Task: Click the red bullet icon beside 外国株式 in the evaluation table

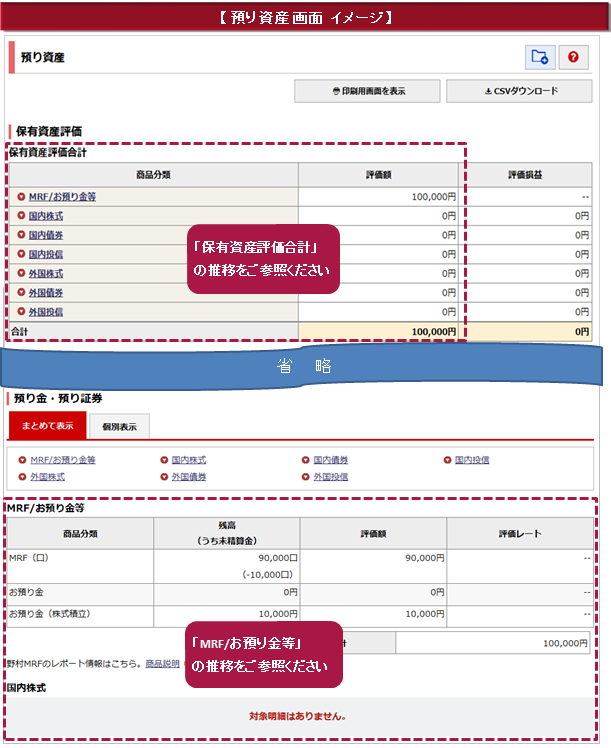Action: [x=21, y=272]
